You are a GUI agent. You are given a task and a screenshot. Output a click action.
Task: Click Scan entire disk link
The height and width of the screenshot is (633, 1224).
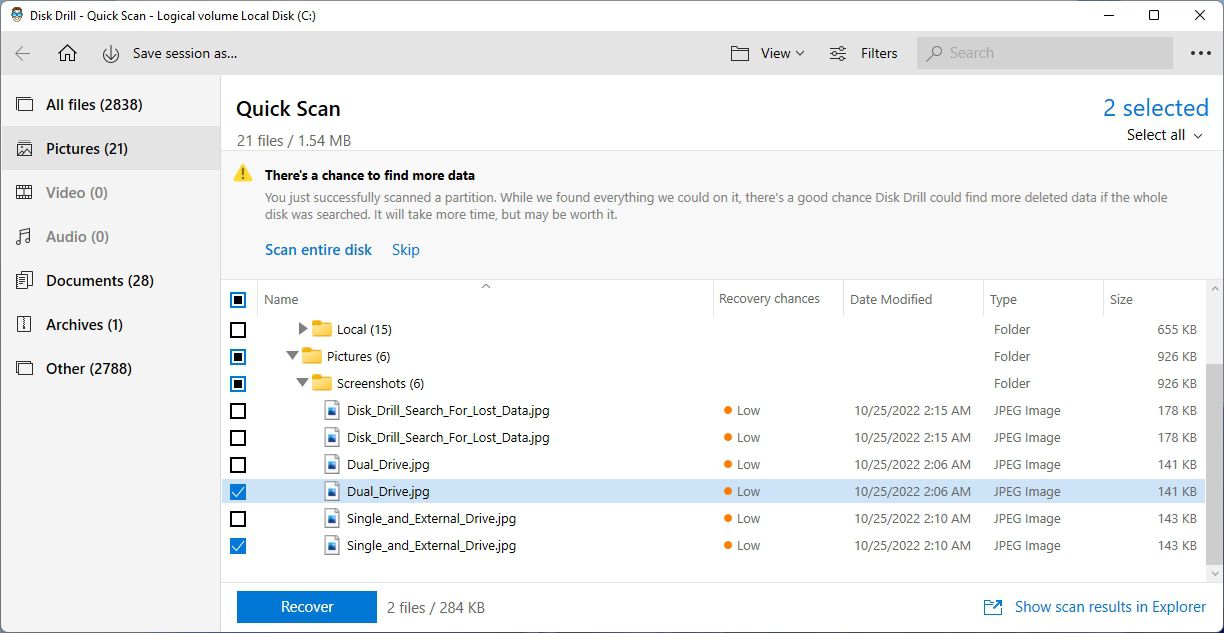318,250
